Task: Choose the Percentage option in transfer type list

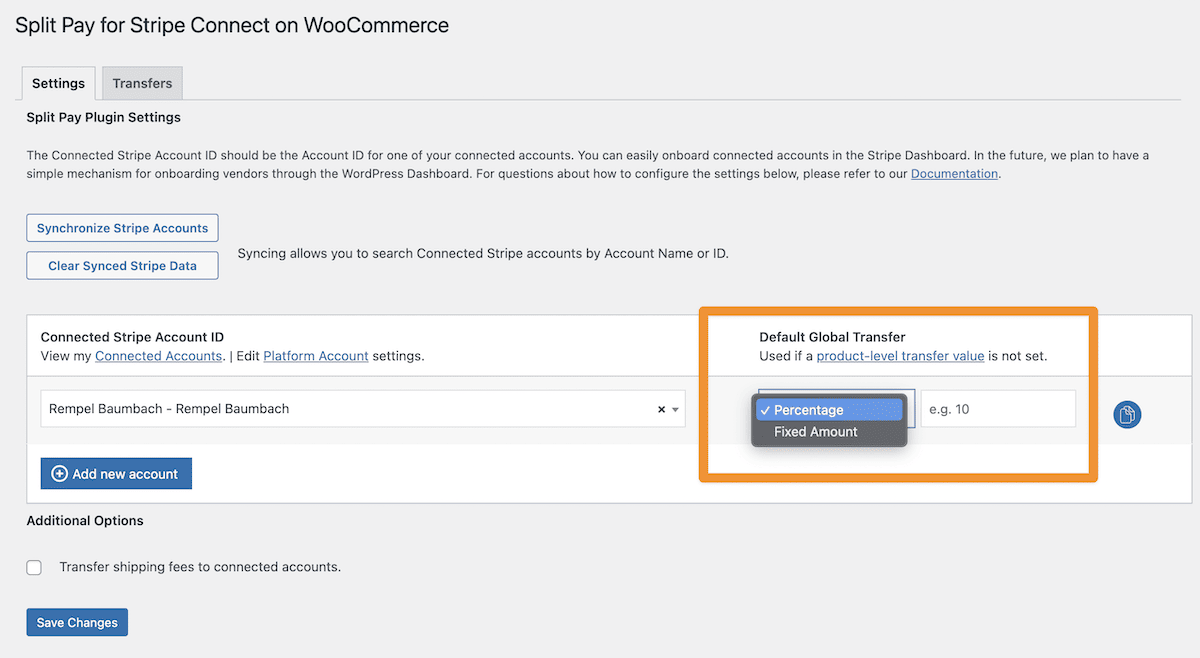Action: point(829,410)
